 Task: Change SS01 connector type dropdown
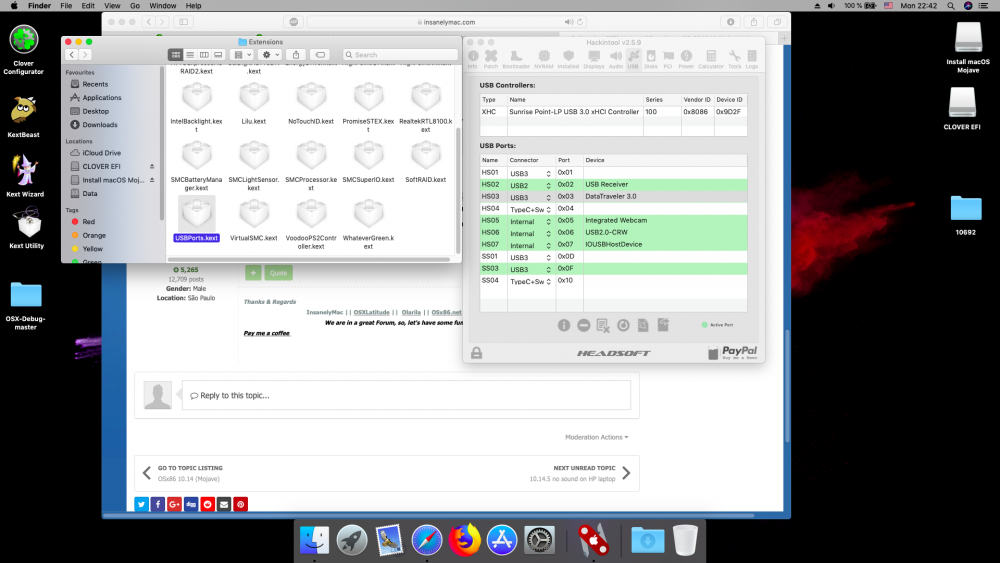tap(531, 258)
